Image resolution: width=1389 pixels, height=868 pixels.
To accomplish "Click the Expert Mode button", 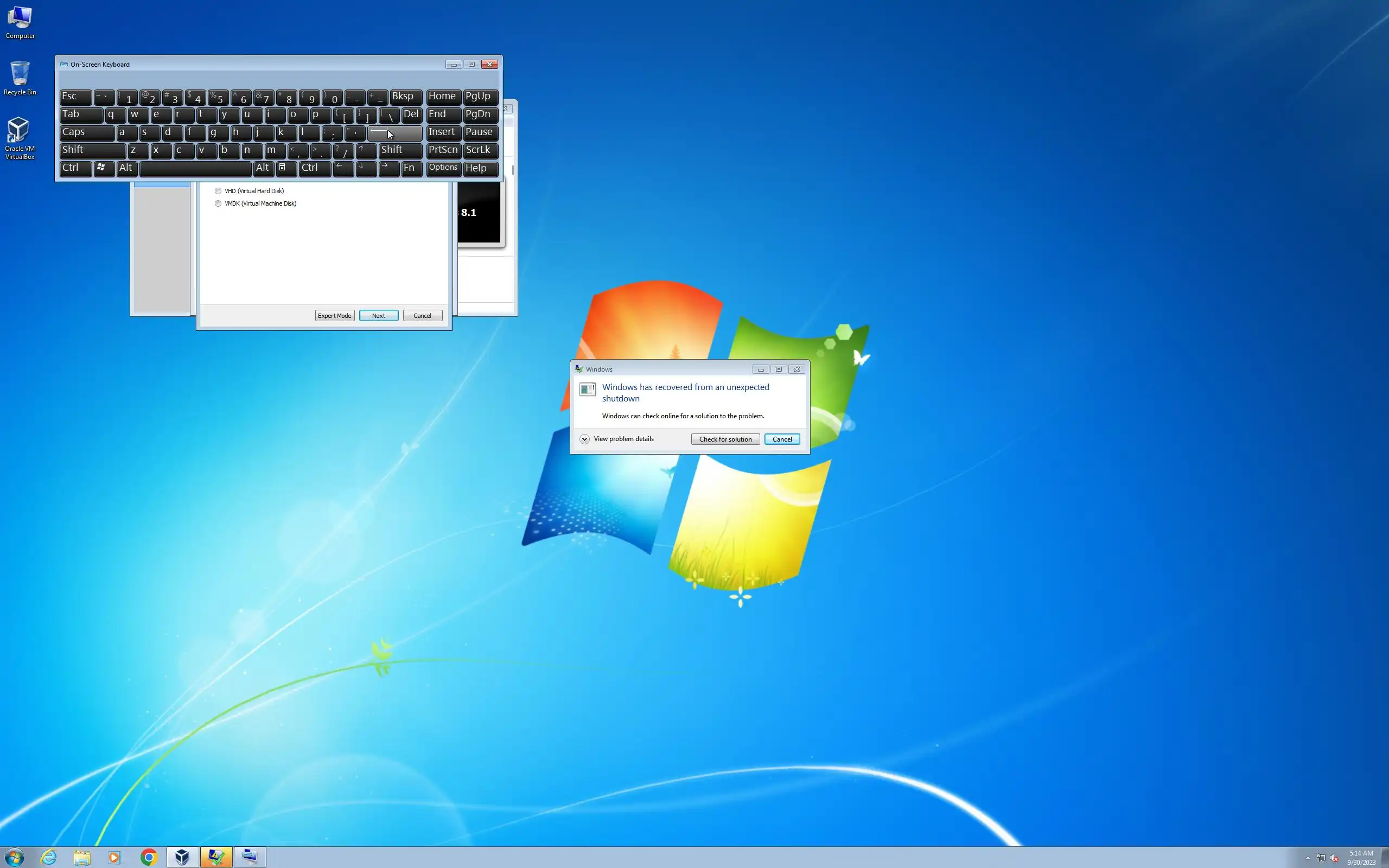I will [335, 316].
